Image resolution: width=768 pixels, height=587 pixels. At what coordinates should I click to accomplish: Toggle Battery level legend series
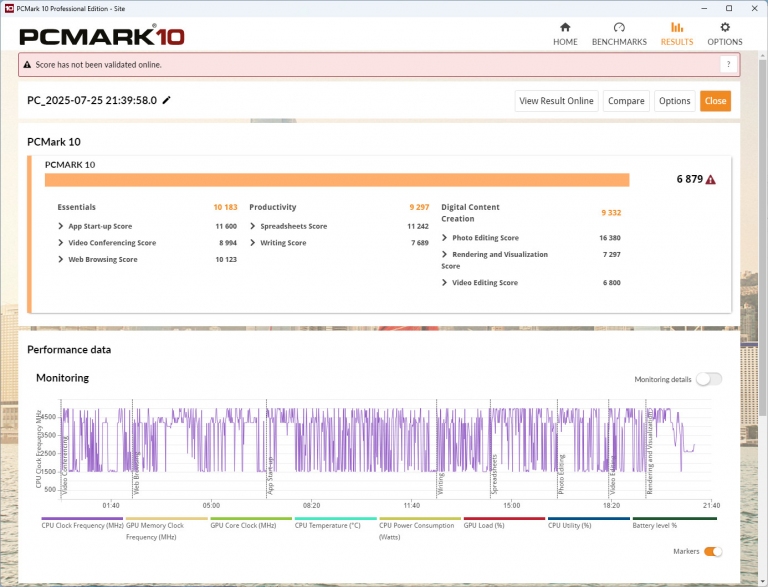click(674, 524)
